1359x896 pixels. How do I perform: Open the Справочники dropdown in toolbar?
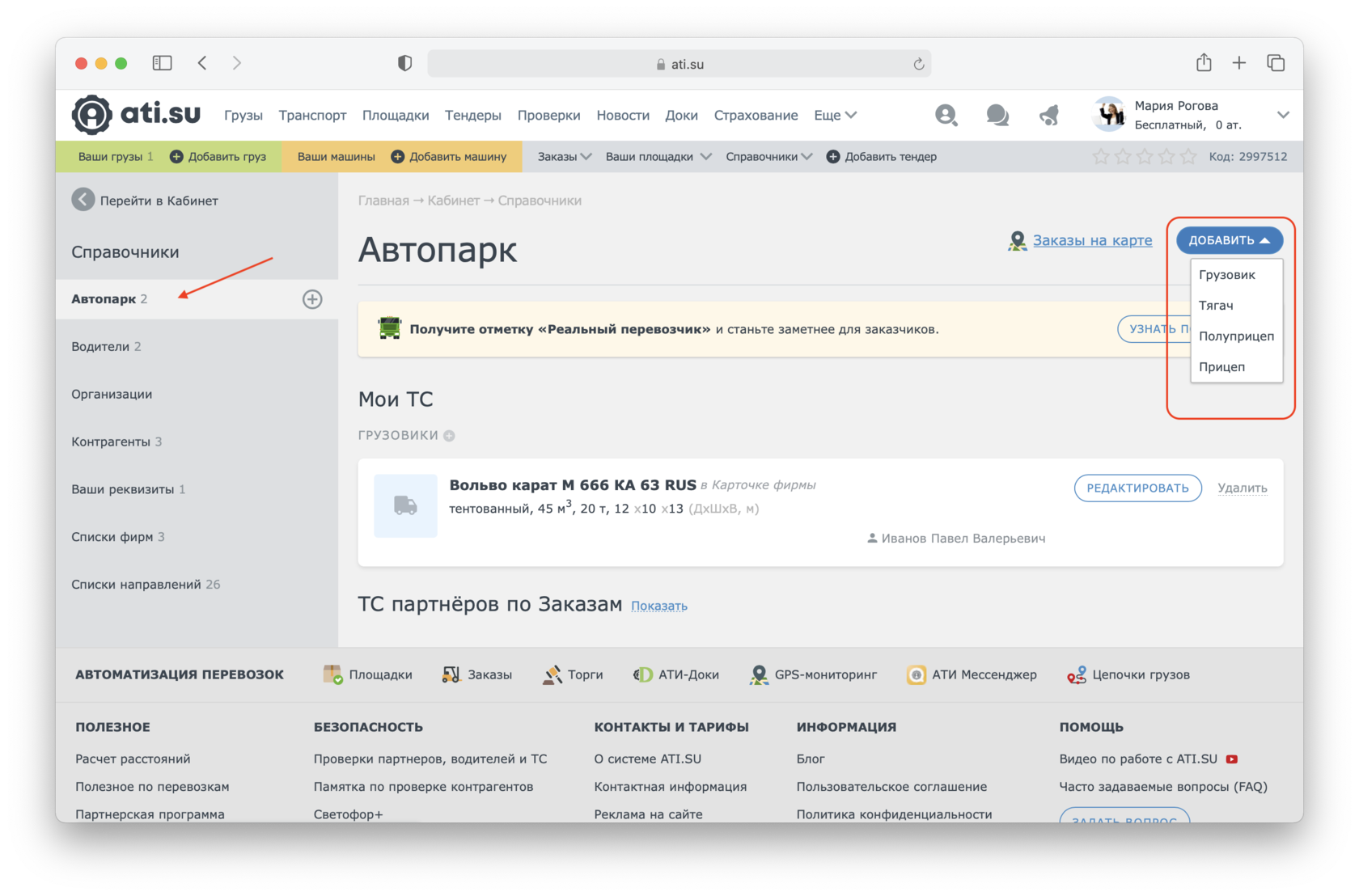[x=769, y=156]
